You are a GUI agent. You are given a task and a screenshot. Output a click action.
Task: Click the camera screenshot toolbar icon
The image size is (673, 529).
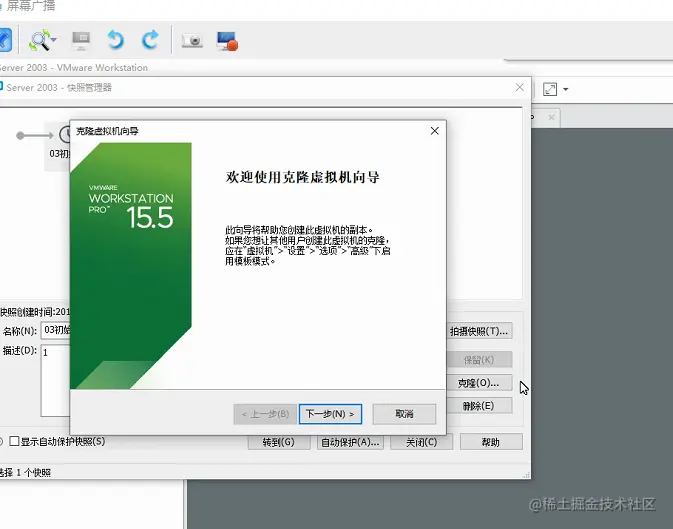(192, 41)
